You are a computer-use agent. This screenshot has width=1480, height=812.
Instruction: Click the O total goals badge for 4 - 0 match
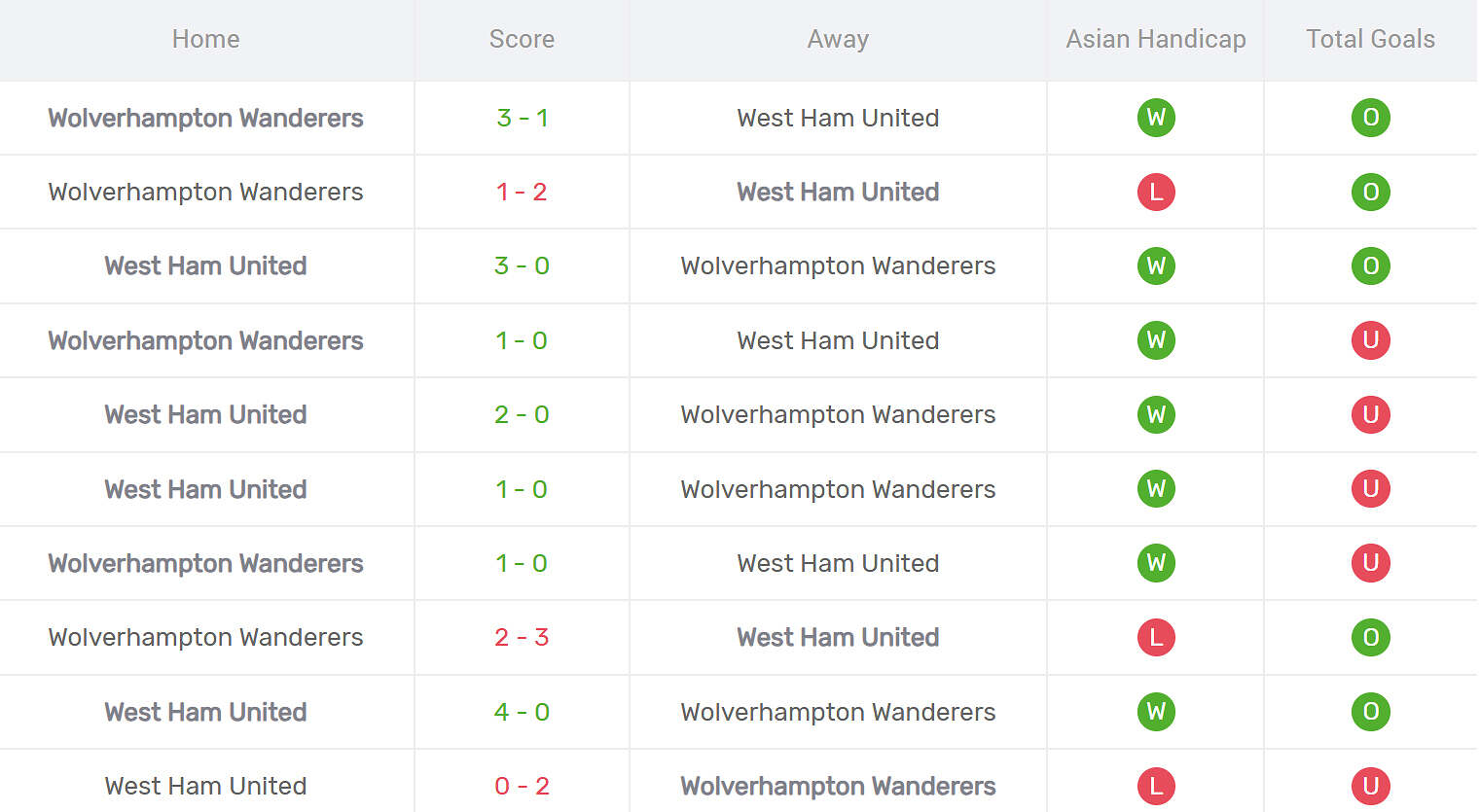[x=1370, y=712]
